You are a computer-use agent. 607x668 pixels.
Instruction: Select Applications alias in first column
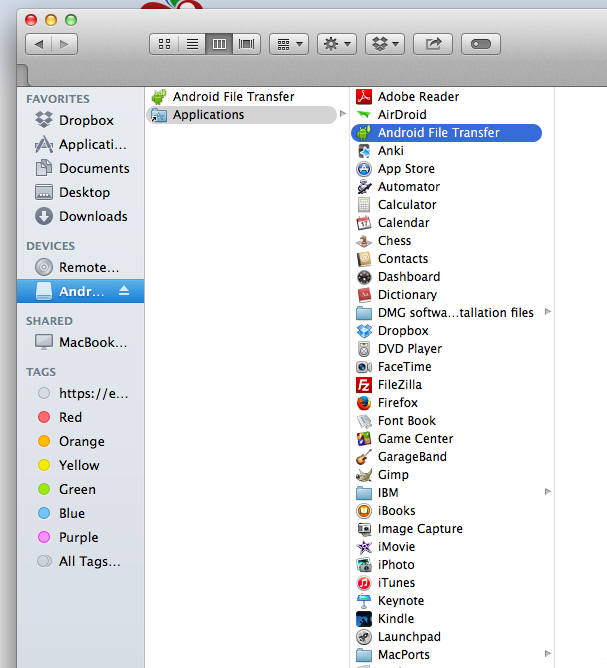(242, 115)
